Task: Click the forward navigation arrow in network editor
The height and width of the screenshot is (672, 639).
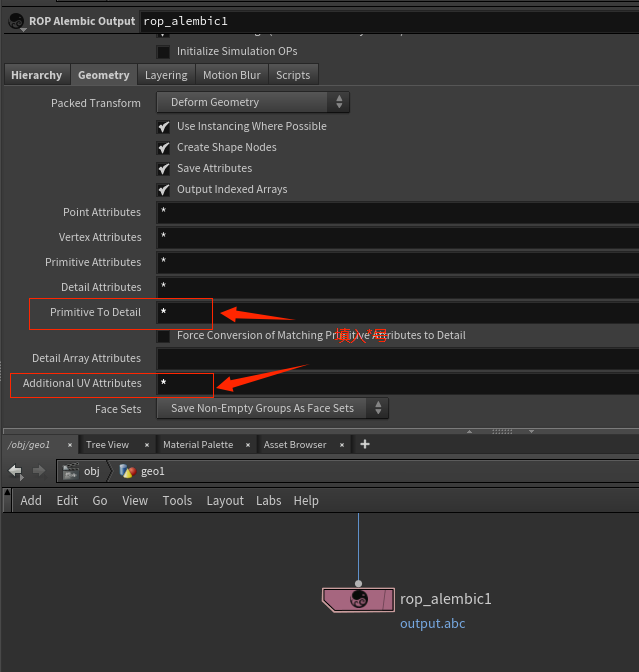Action: click(x=39, y=471)
